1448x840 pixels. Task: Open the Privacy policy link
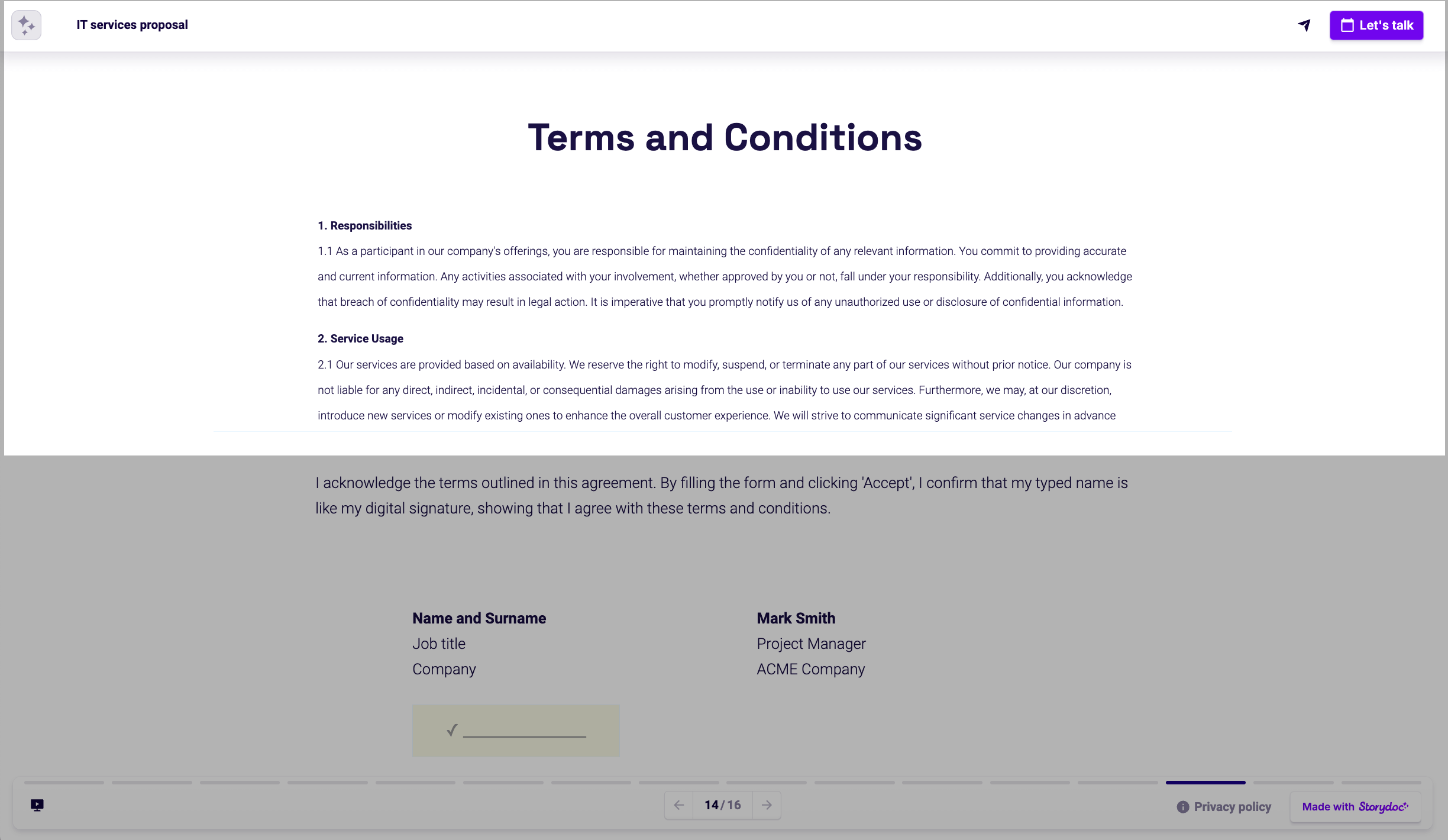tap(1232, 806)
